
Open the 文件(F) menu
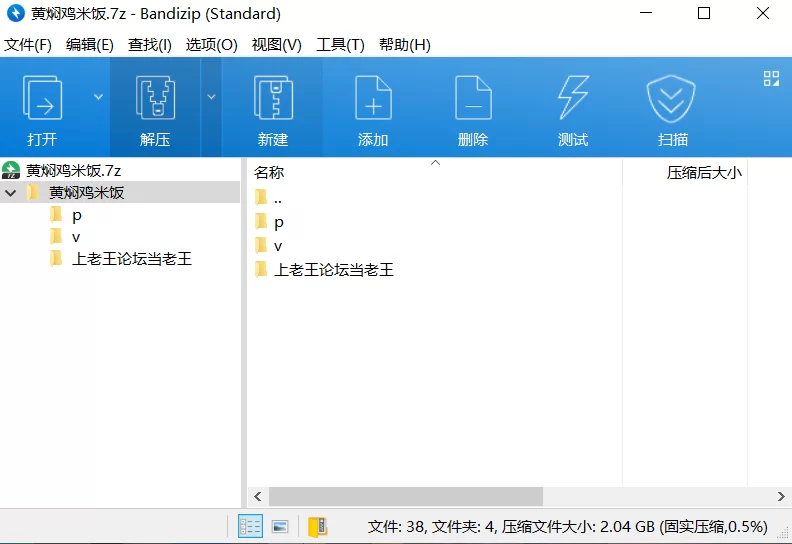[28, 45]
